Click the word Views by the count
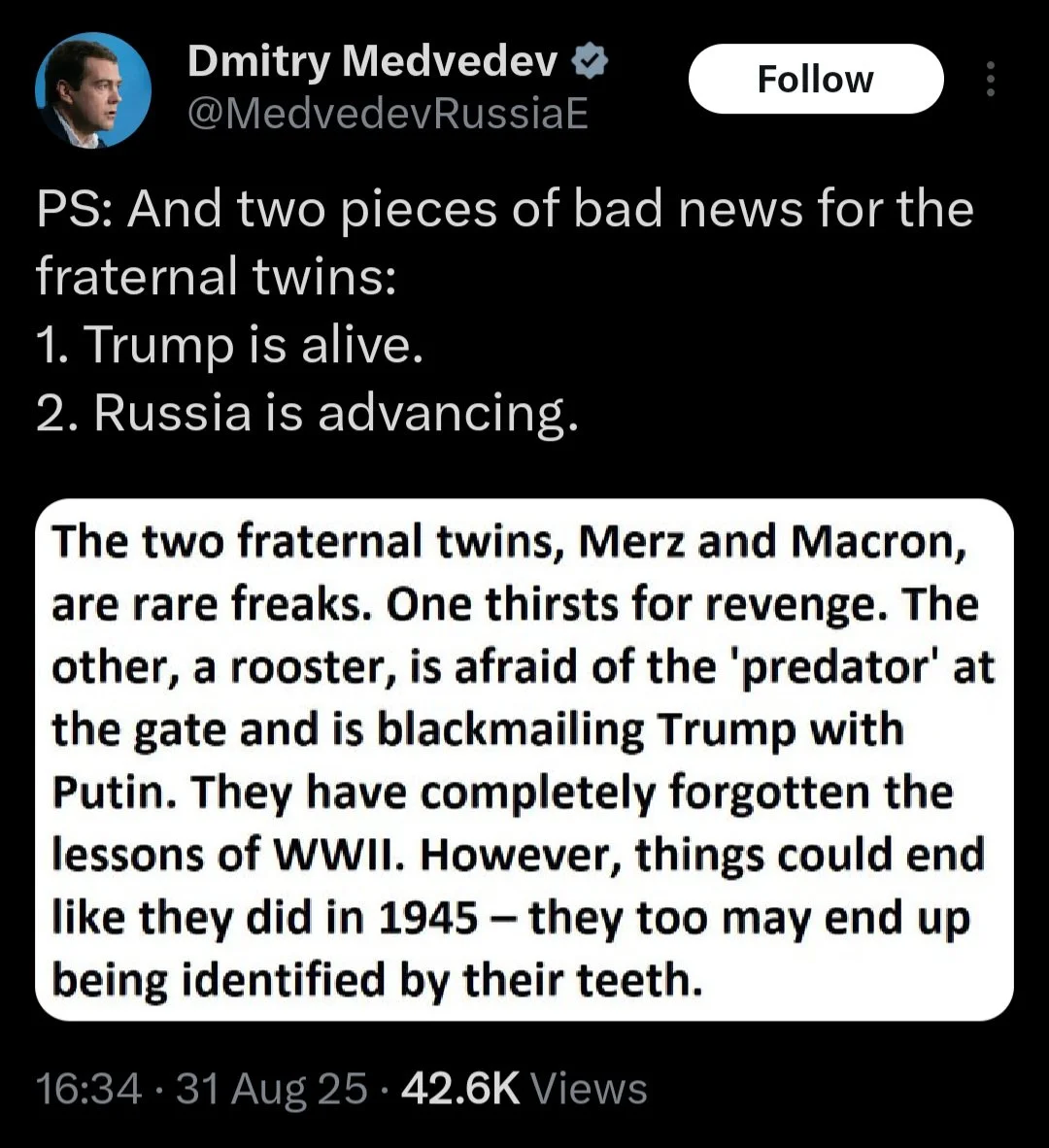Image resolution: width=1049 pixels, height=1148 pixels. [589, 1088]
